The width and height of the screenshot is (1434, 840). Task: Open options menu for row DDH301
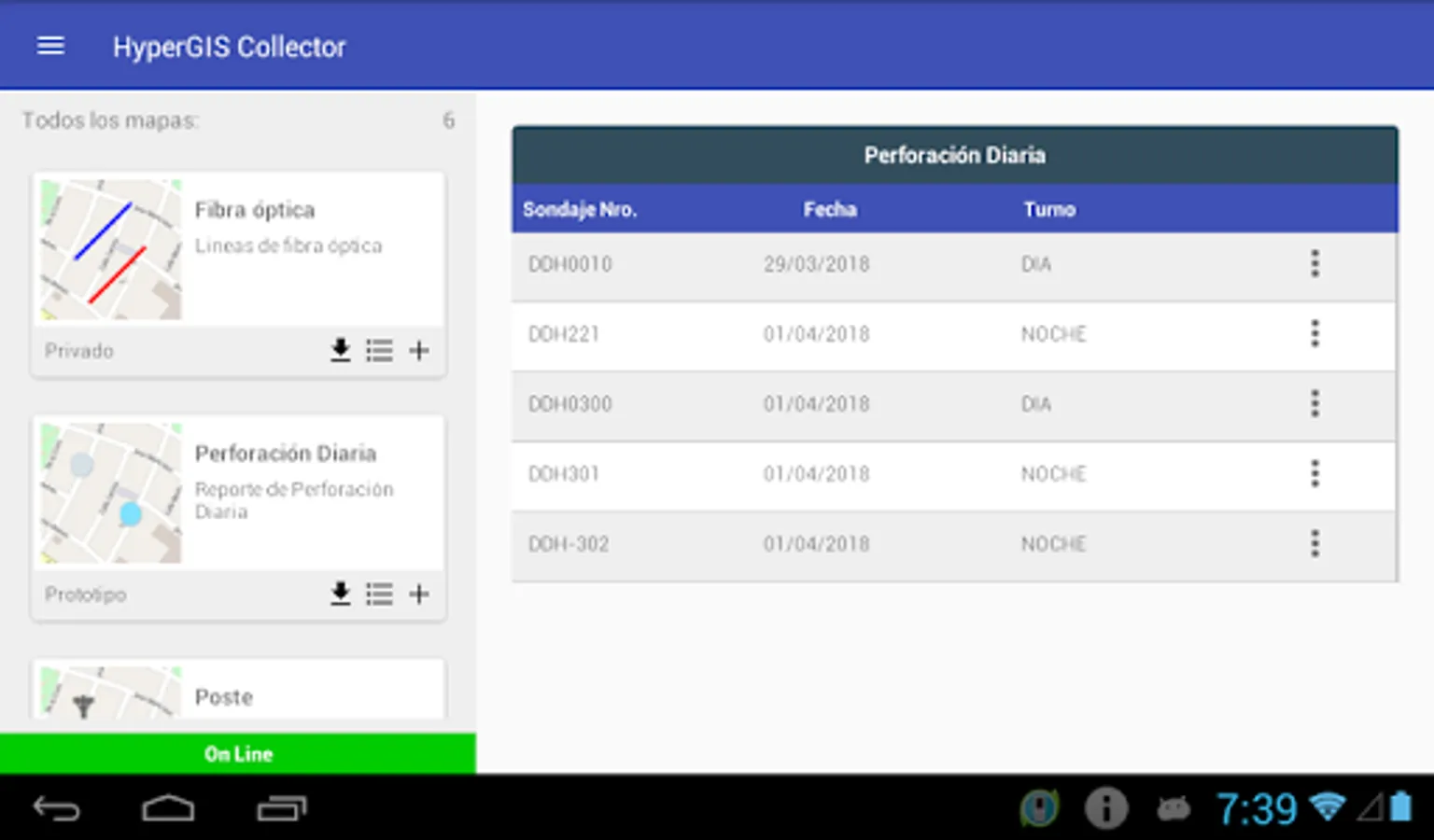(x=1314, y=474)
